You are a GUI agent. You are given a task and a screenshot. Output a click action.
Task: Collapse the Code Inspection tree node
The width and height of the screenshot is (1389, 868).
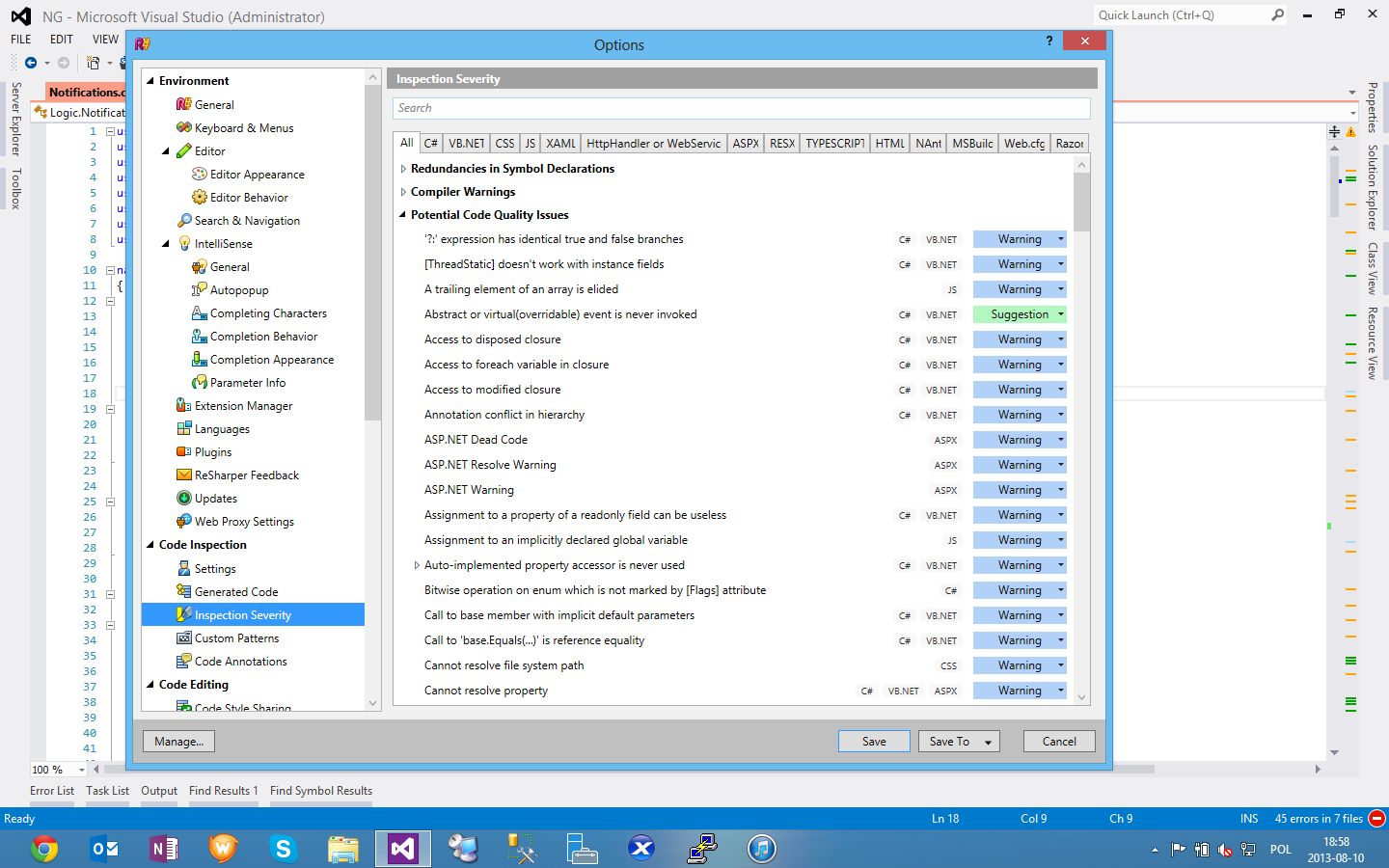(x=150, y=545)
